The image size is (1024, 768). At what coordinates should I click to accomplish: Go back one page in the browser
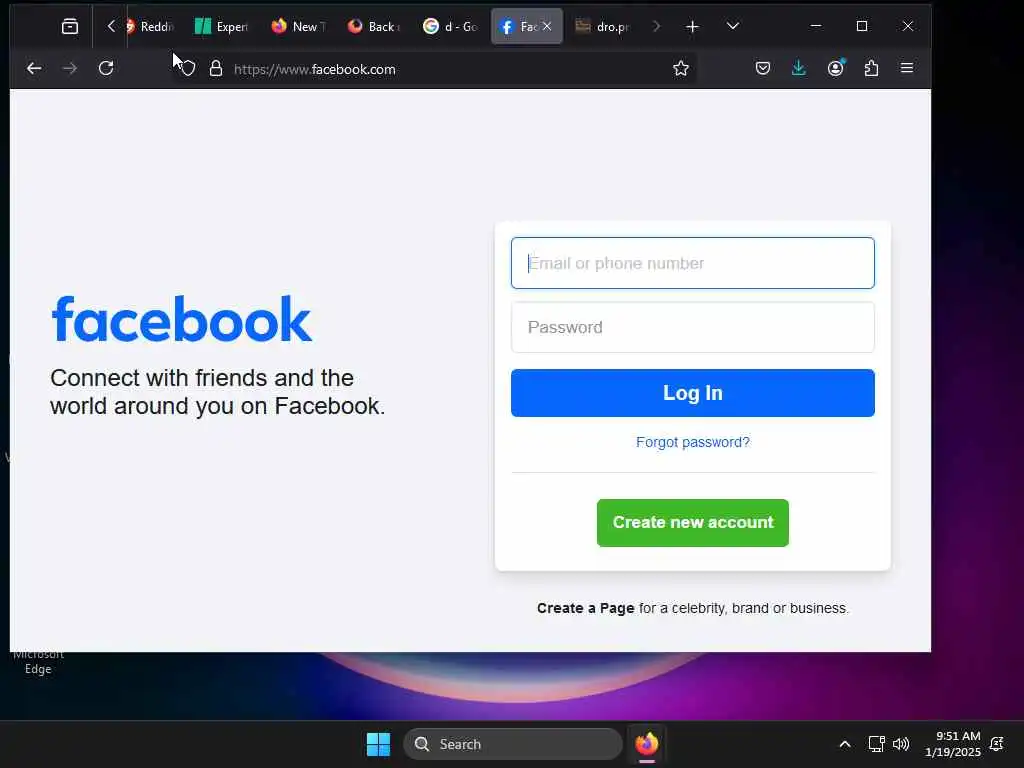pyautogui.click(x=34, y=69)
